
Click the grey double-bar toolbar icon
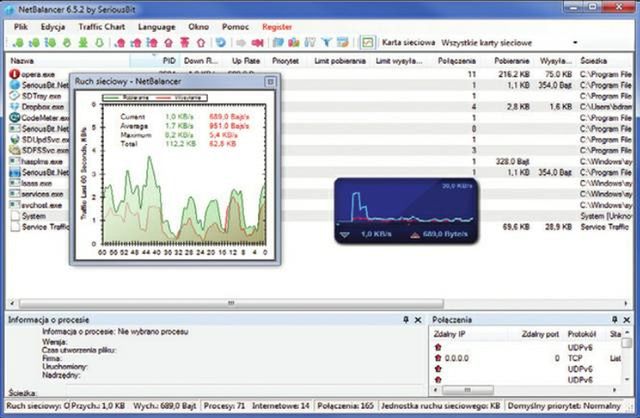[310, 42]
